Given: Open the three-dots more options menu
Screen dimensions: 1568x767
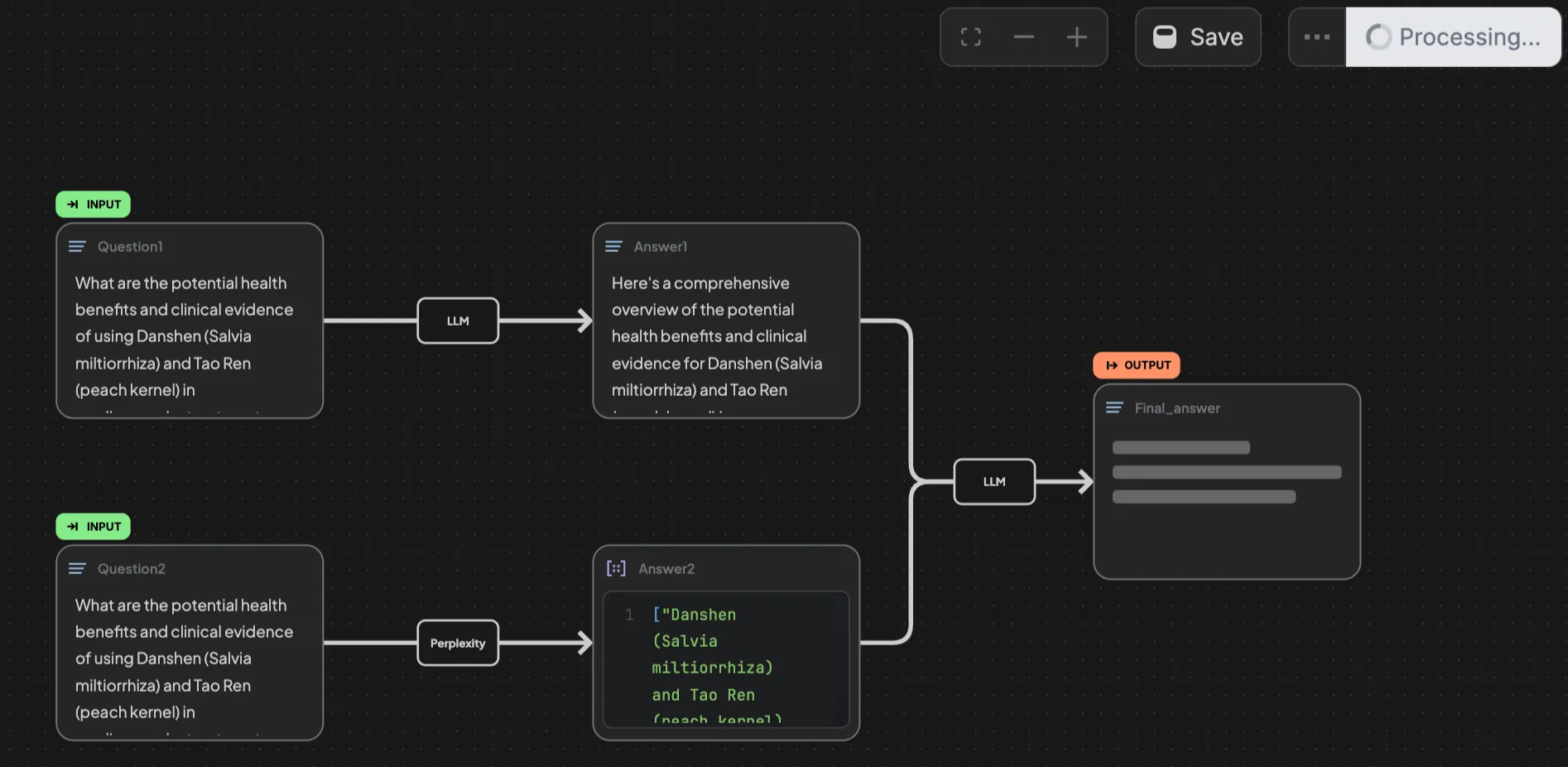Looking at the screenshot, I should [1316, 37].
